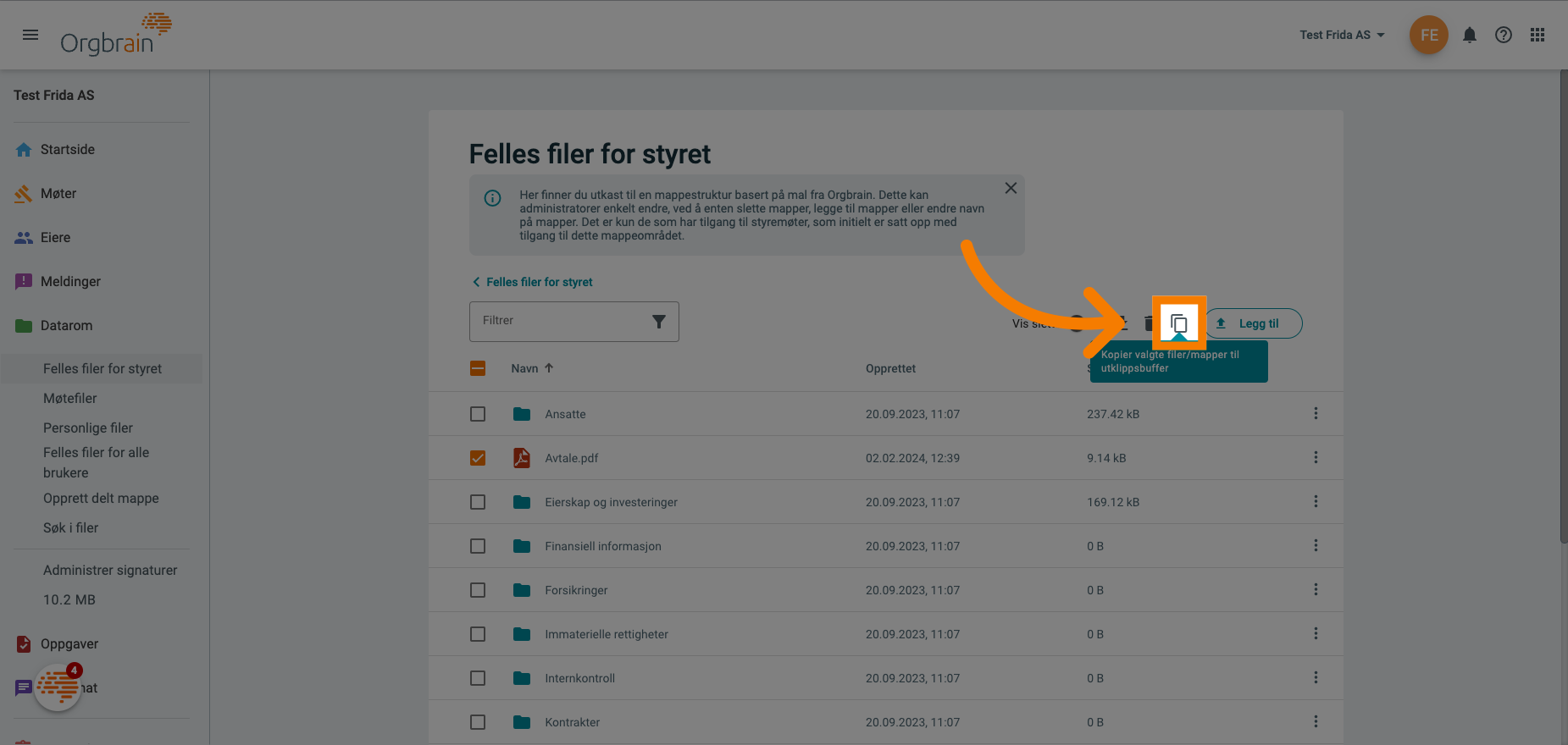Open more options for Internkontroll row
1568x745 pixels.
click(x=1316, y=677)
